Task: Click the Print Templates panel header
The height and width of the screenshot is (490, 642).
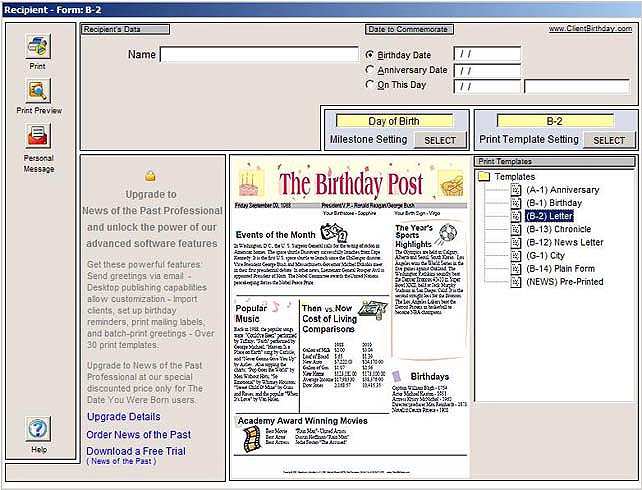Action: tap(555, 161)
